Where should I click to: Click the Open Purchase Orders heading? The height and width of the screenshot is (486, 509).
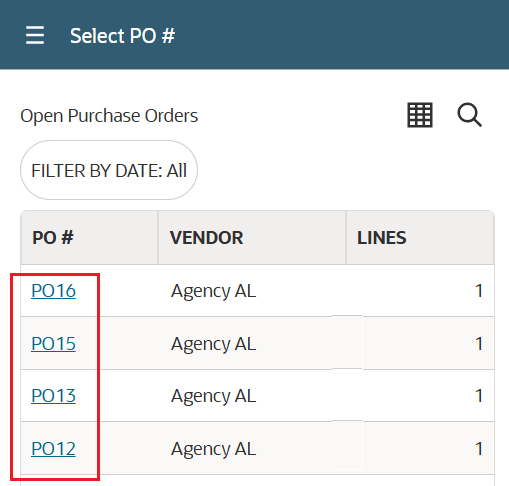(109, 116)
